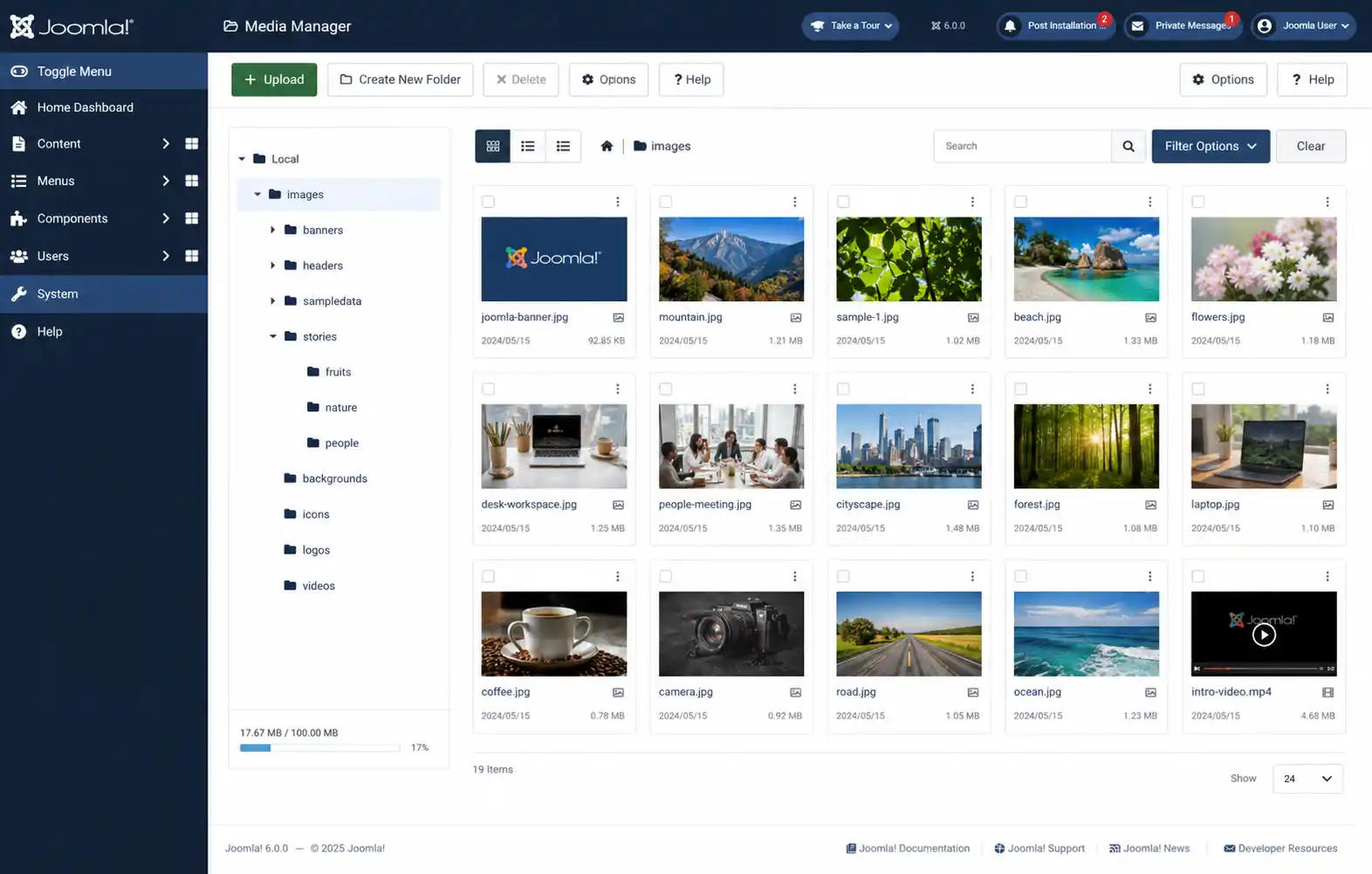Expand the sampledata folder
The image size is (1372, 874).
point(272,300)
